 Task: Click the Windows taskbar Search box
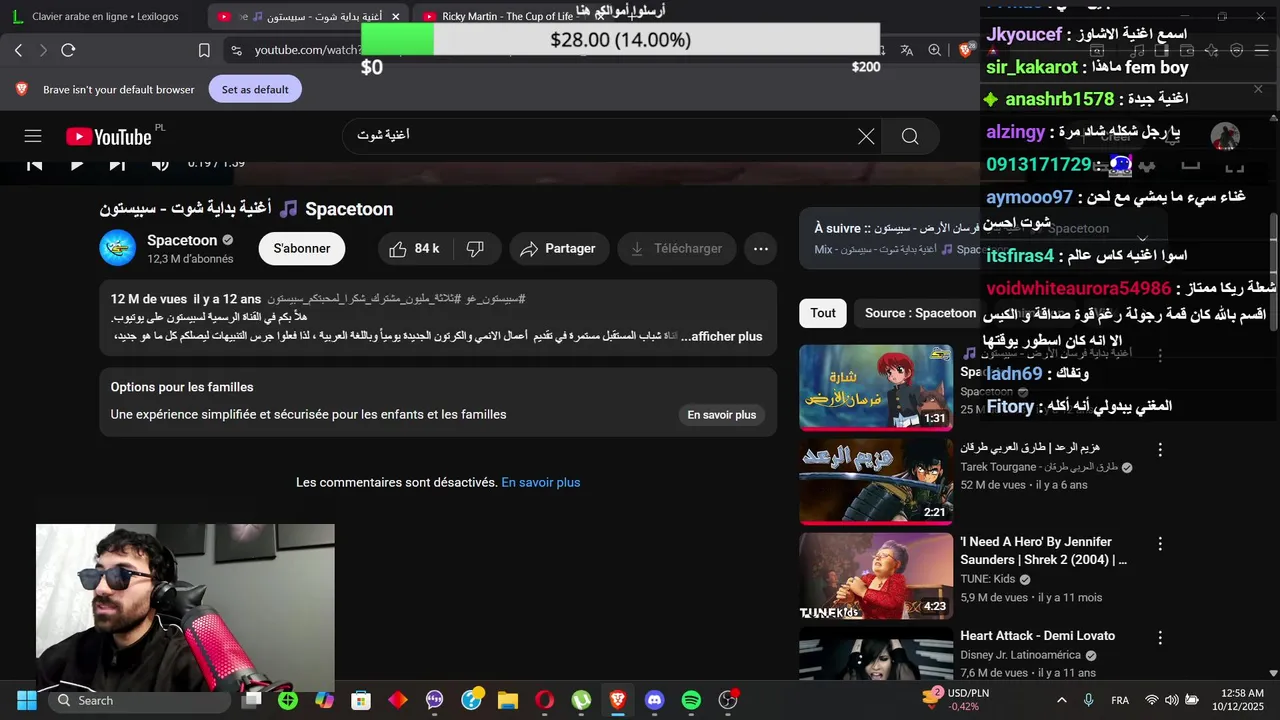[138, 700]
